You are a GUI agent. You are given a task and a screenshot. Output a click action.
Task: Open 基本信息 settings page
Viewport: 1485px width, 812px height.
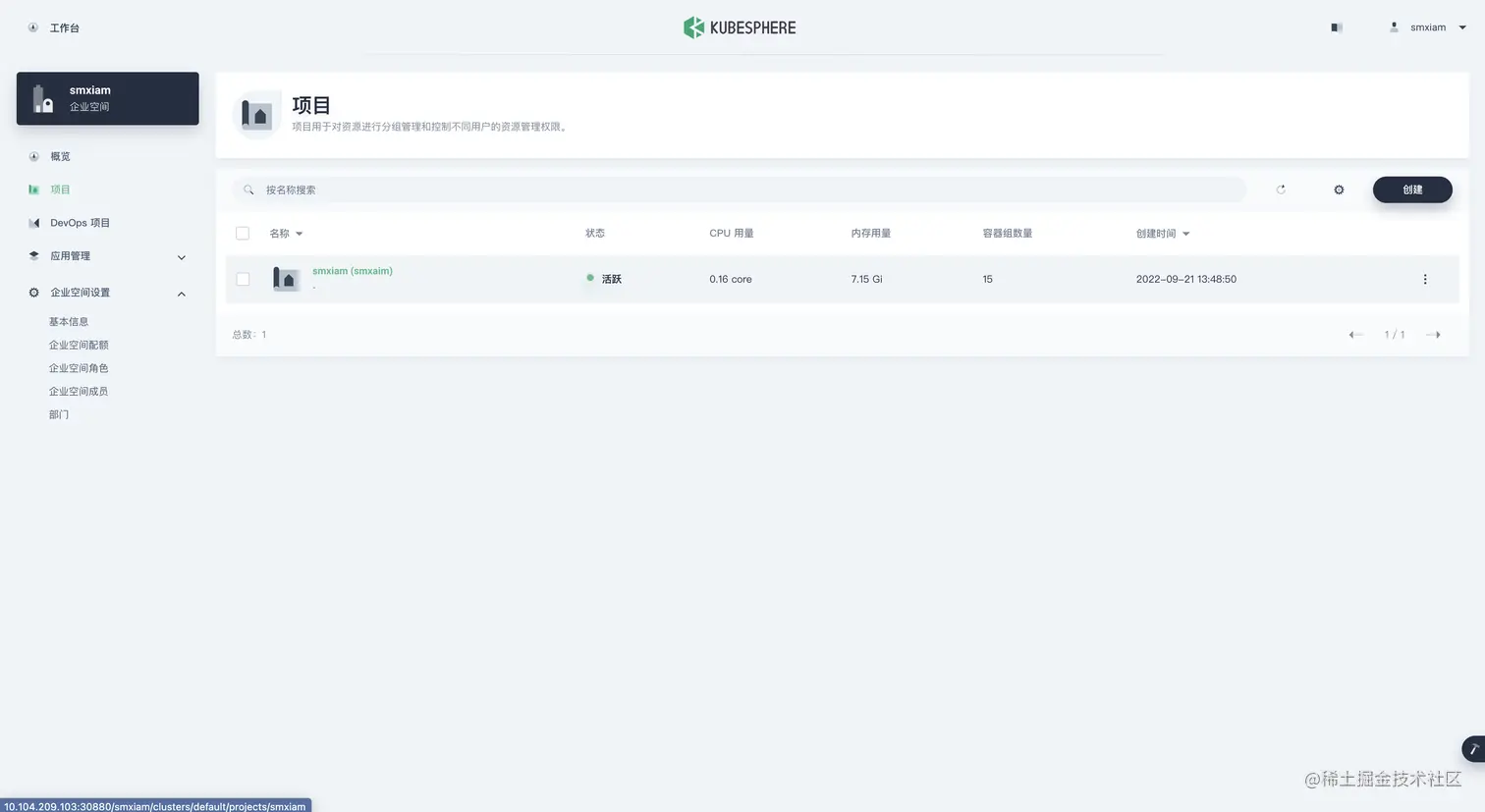(x=69, y=322)
